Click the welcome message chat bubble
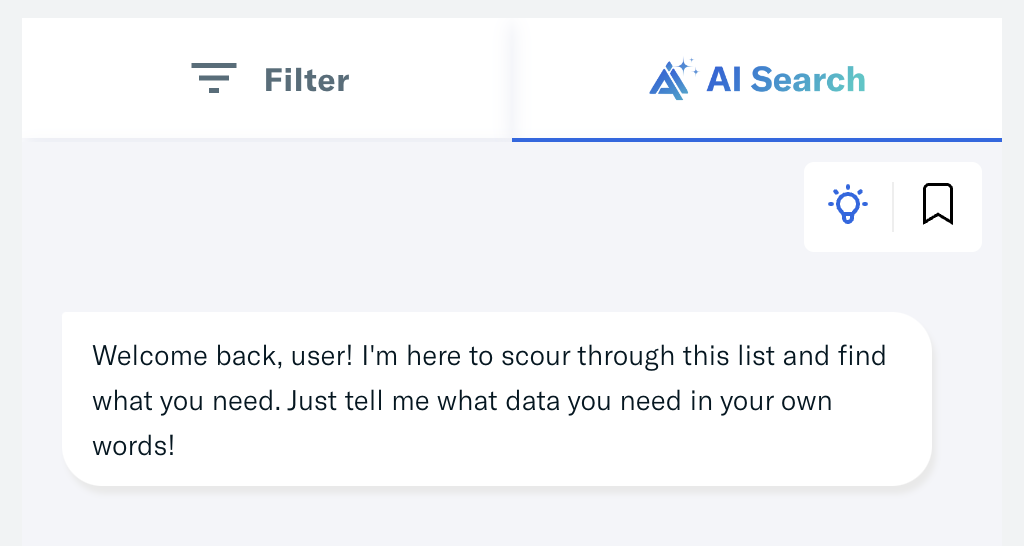Screen dimensions: 1024x546 [497, 399]
